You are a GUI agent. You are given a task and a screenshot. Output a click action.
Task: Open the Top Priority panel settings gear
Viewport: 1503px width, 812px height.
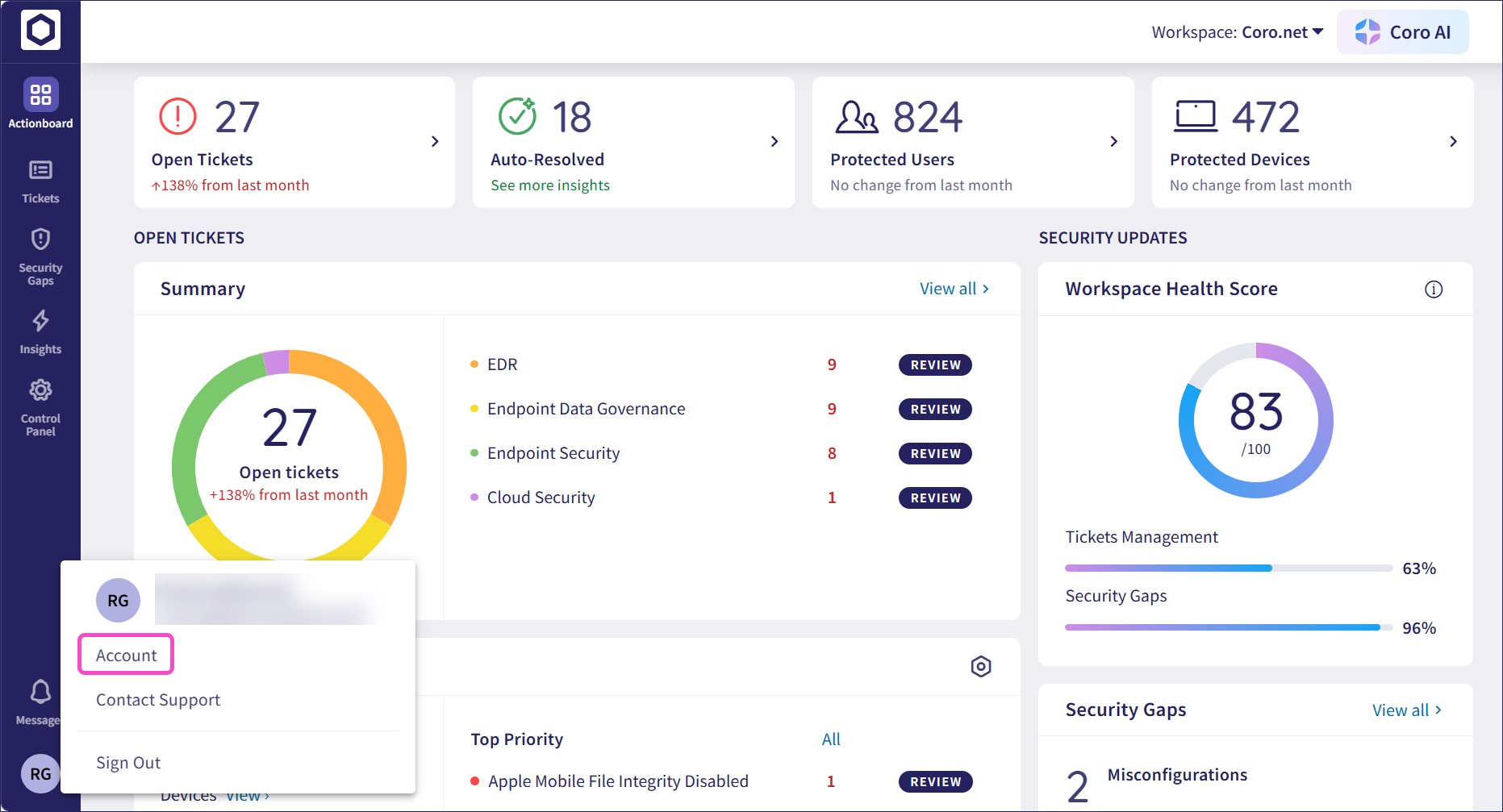981,667
